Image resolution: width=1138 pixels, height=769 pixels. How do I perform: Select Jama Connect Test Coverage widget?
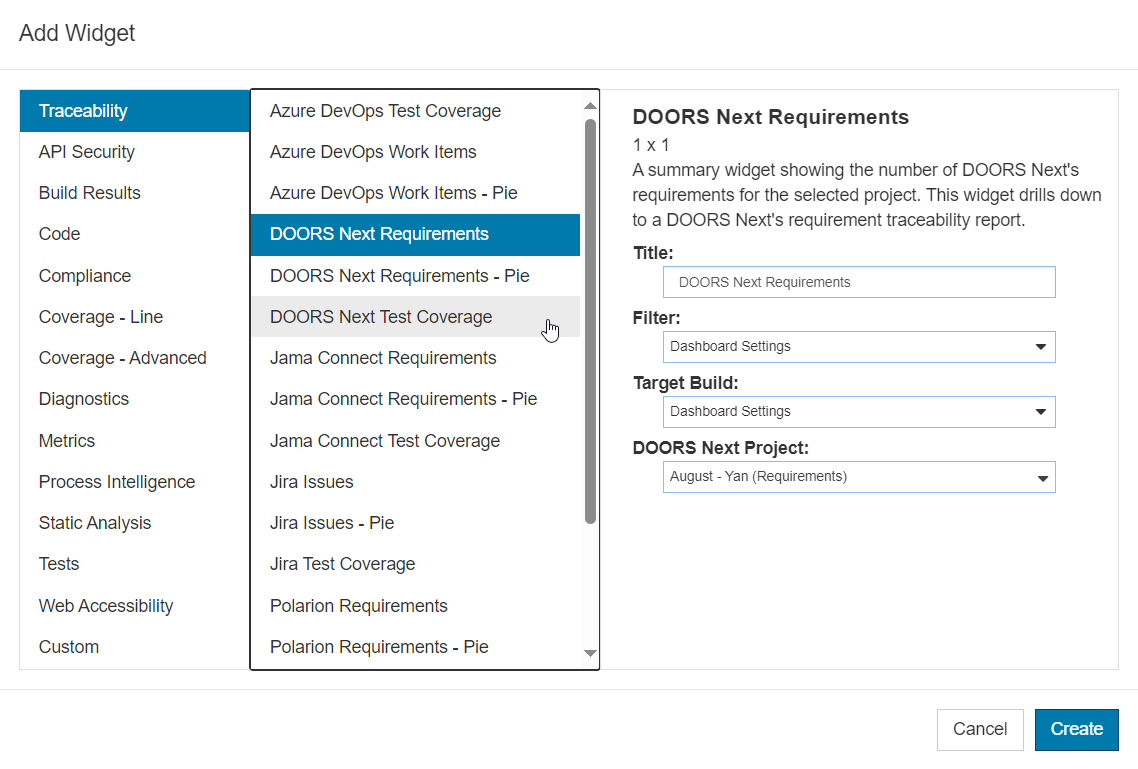click(415, 440)
